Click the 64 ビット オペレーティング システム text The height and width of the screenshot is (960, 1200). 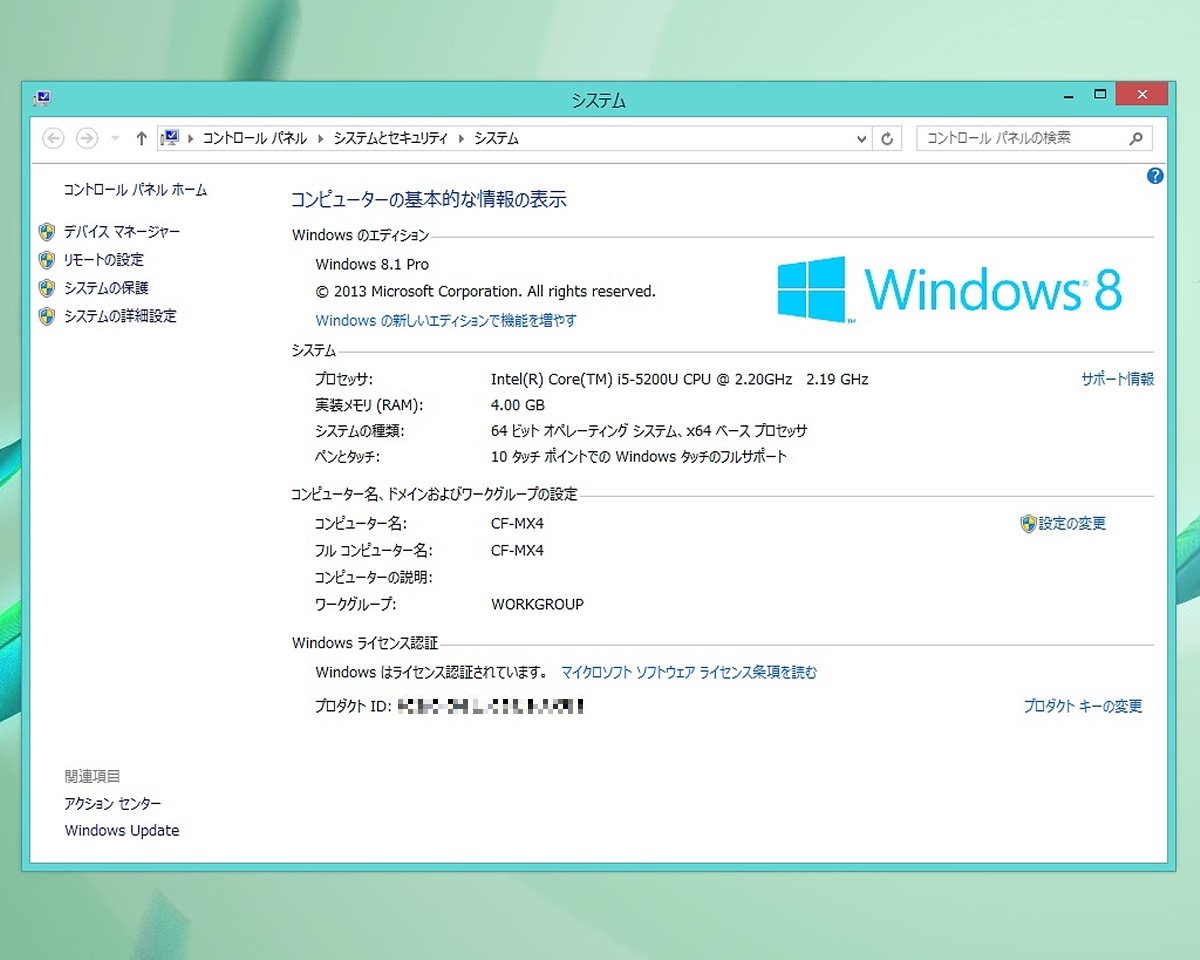[x=649, y=431]
